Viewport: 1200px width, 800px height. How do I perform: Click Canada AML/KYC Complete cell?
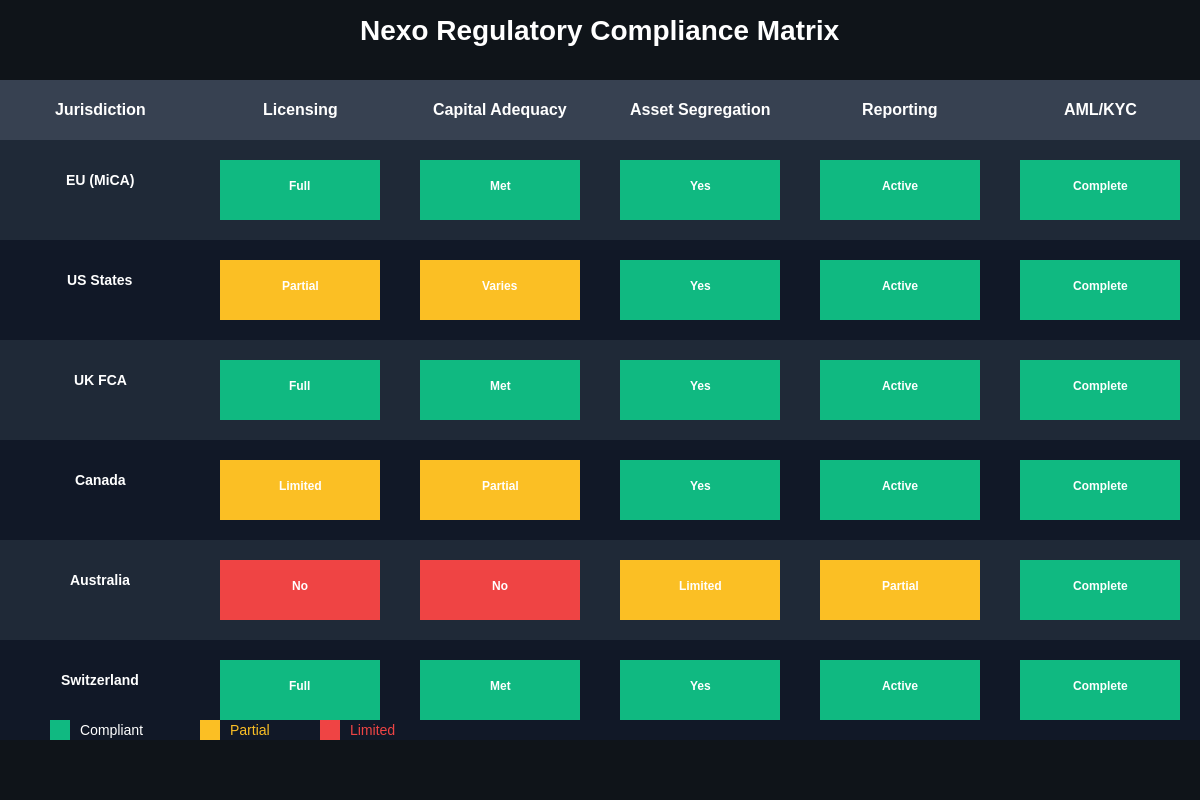pyautogui.click(x=1100, y=490)
